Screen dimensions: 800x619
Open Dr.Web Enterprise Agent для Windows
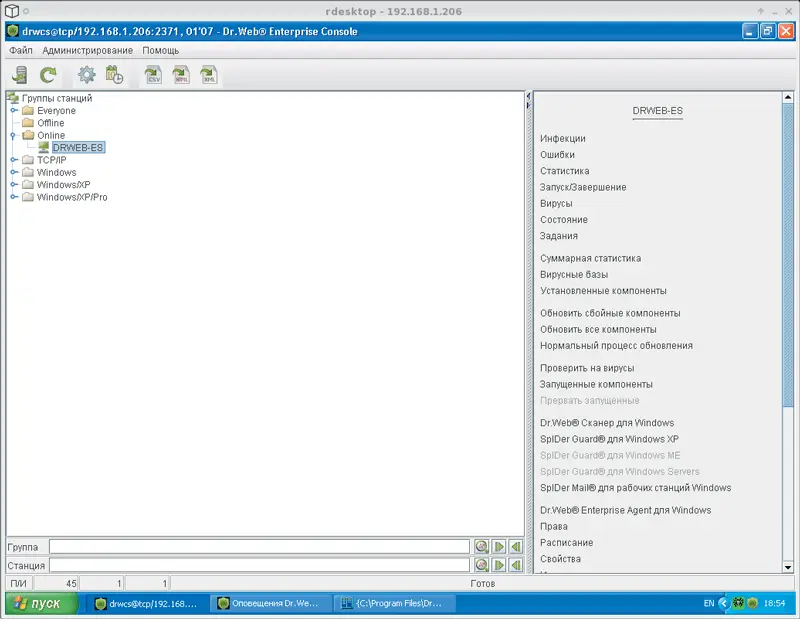coord(625,510)
